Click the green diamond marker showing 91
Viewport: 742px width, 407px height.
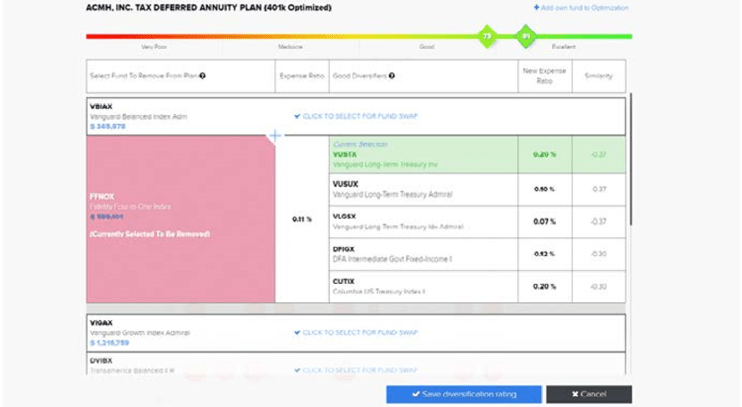click(x=526, y=37)
